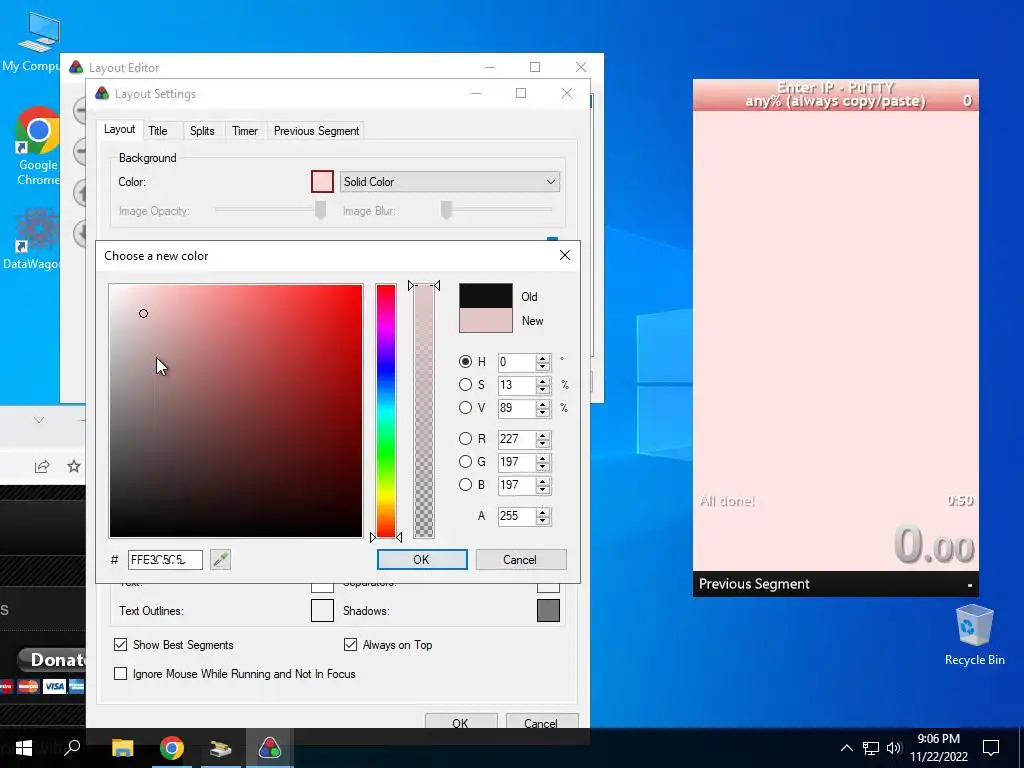The image size is (1024, 768).
Task: Open notification center icon
Action: [x=991, y=748]
